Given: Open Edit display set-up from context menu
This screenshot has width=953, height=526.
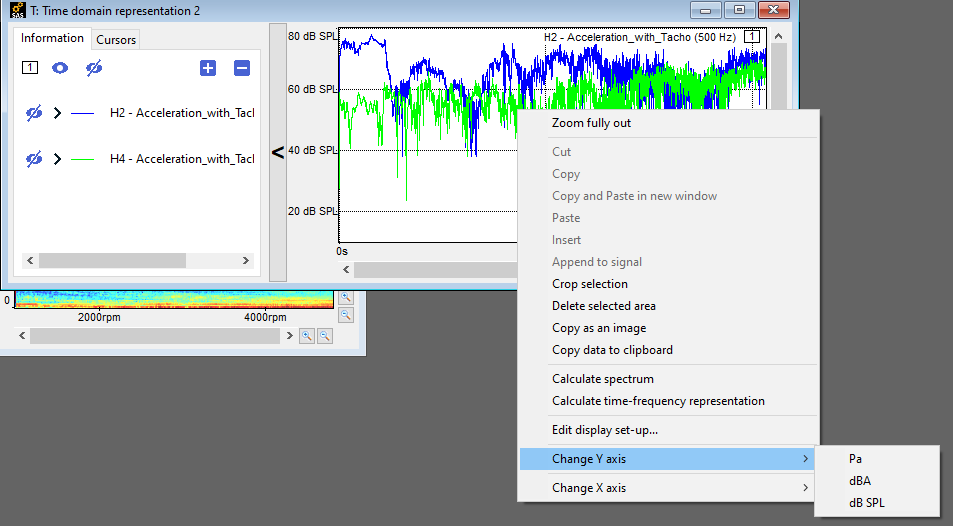Looking at the screenshot, I should (604, 430).
